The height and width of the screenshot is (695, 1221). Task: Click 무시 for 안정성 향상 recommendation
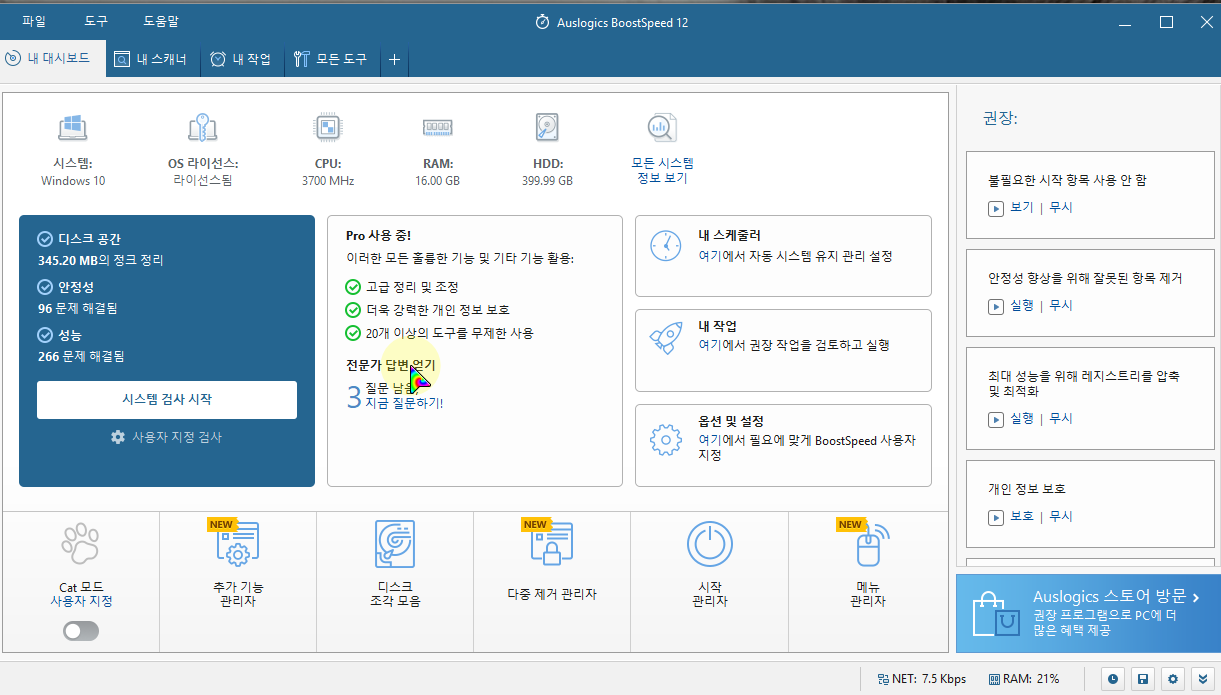click(x=1060, y=306)
